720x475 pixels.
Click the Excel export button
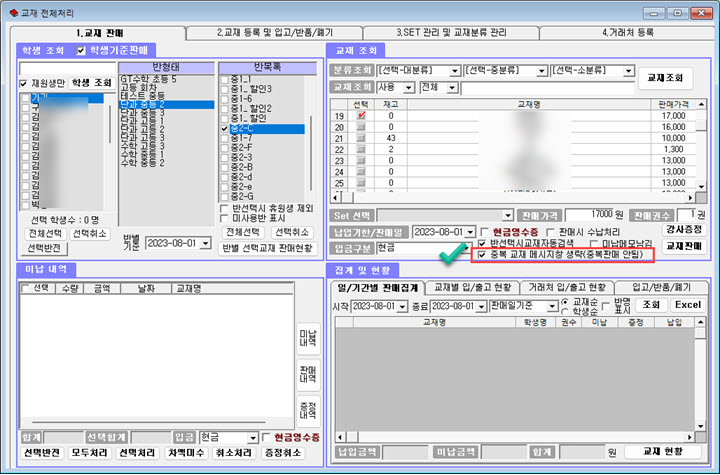[687, 305]
